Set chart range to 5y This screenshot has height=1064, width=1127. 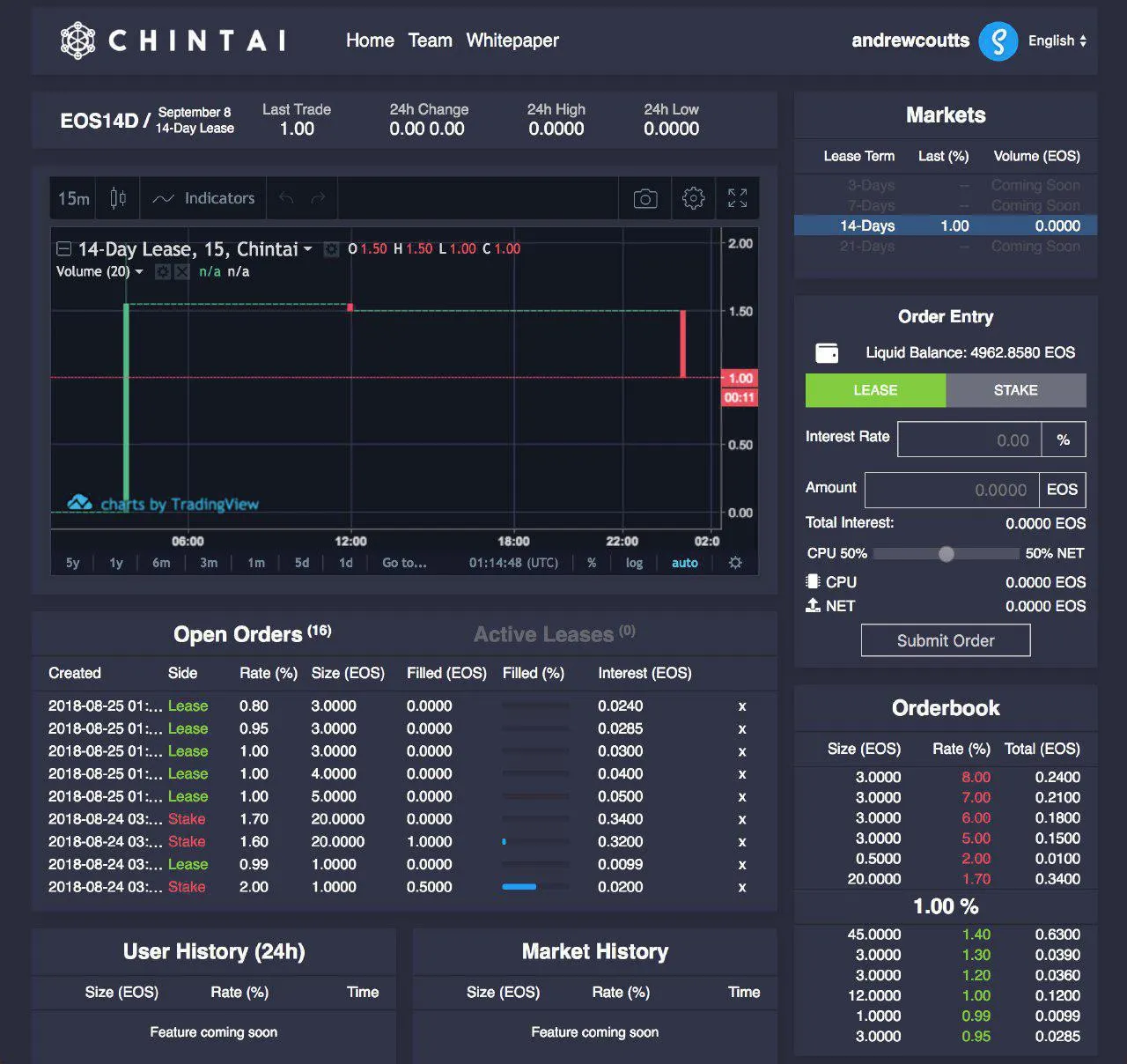[72, 563]
